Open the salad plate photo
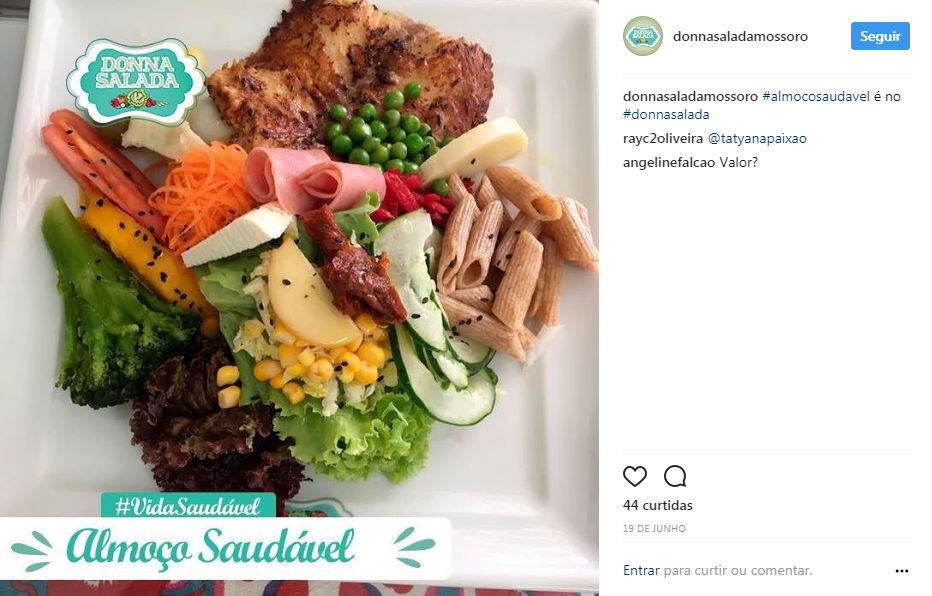This screenshot has height=596, width=932. (299, 297)
